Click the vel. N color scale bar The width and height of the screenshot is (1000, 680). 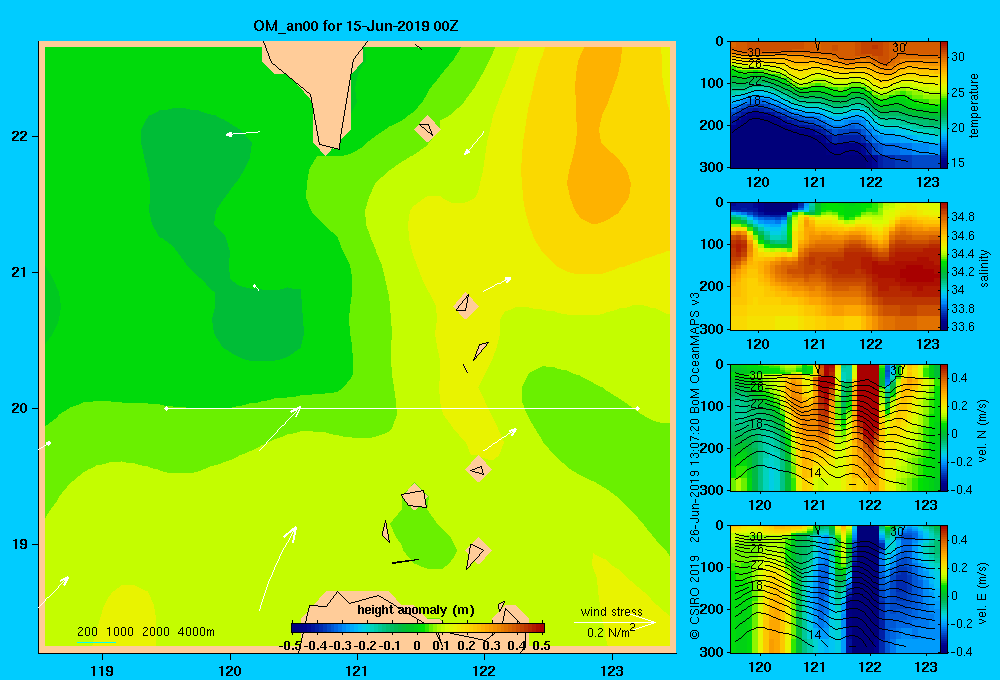[944, 427]
